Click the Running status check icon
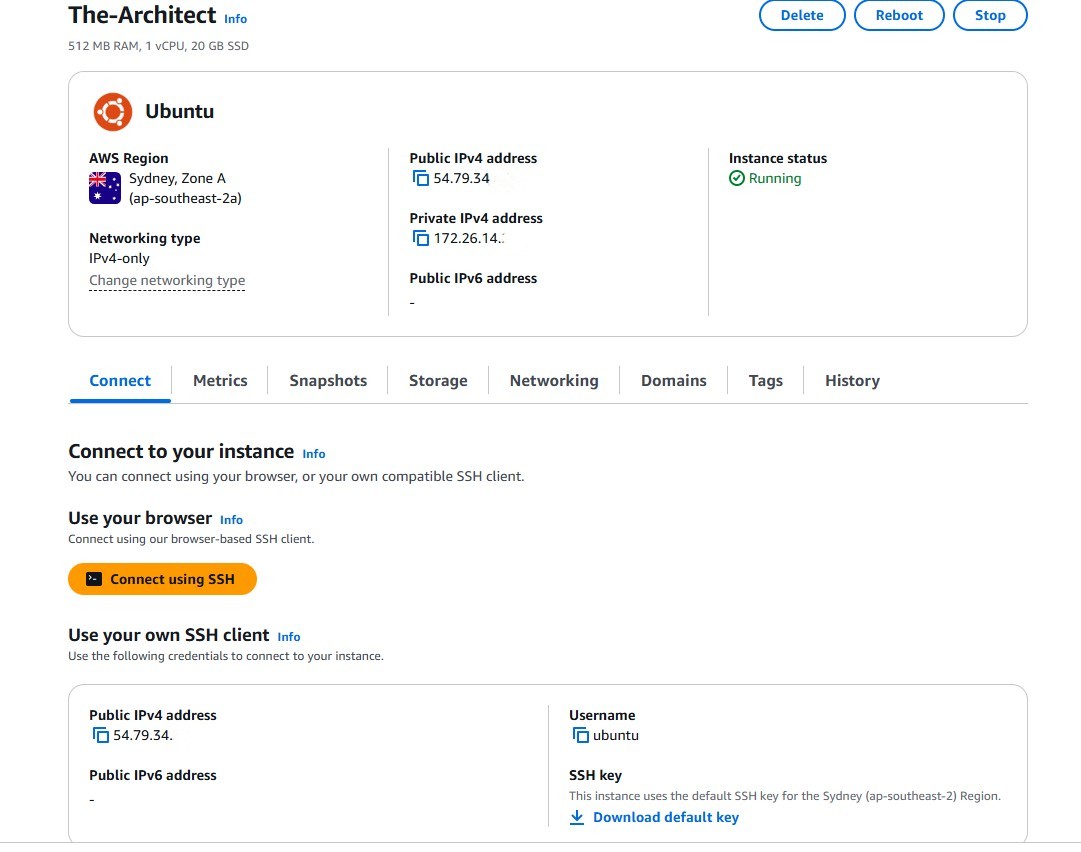This screenshot has width=1081, height=852. (737, 179)
